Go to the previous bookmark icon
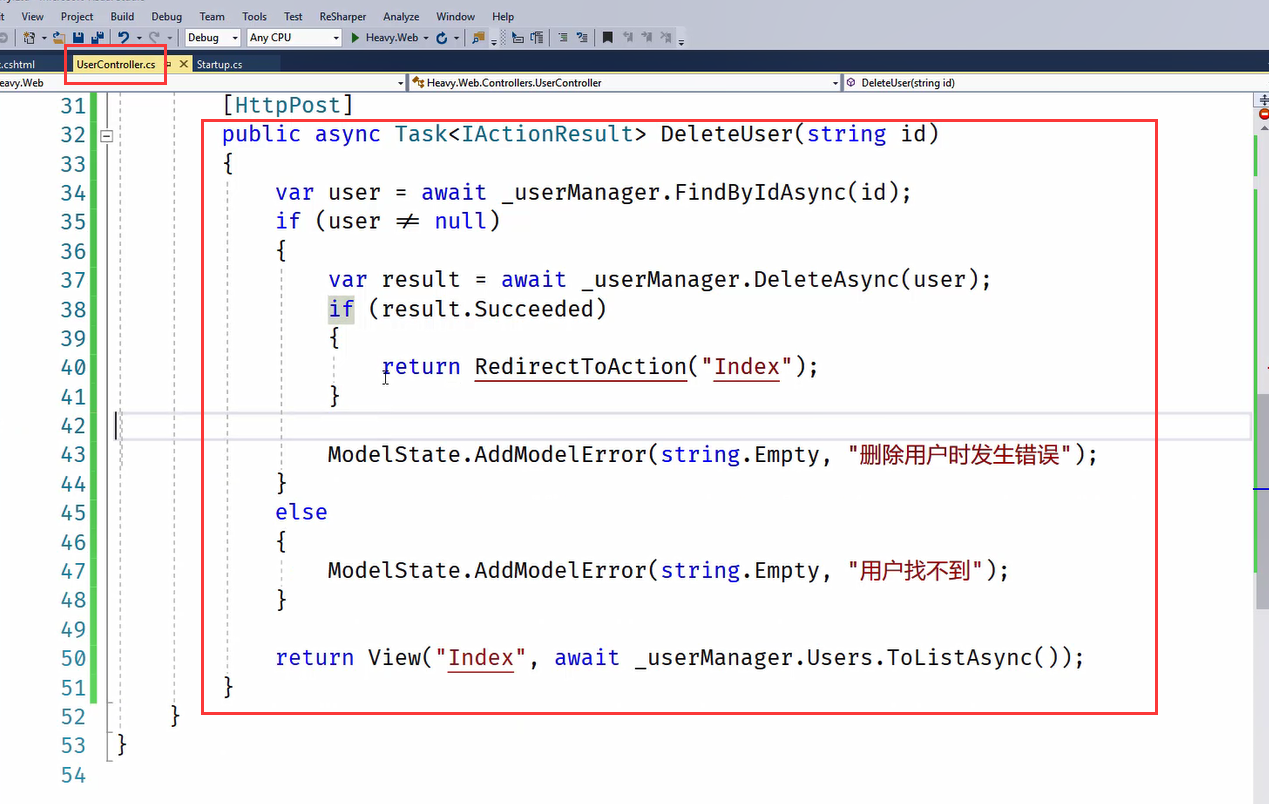The image size is (1269, 804). click(x=627, y=37)
